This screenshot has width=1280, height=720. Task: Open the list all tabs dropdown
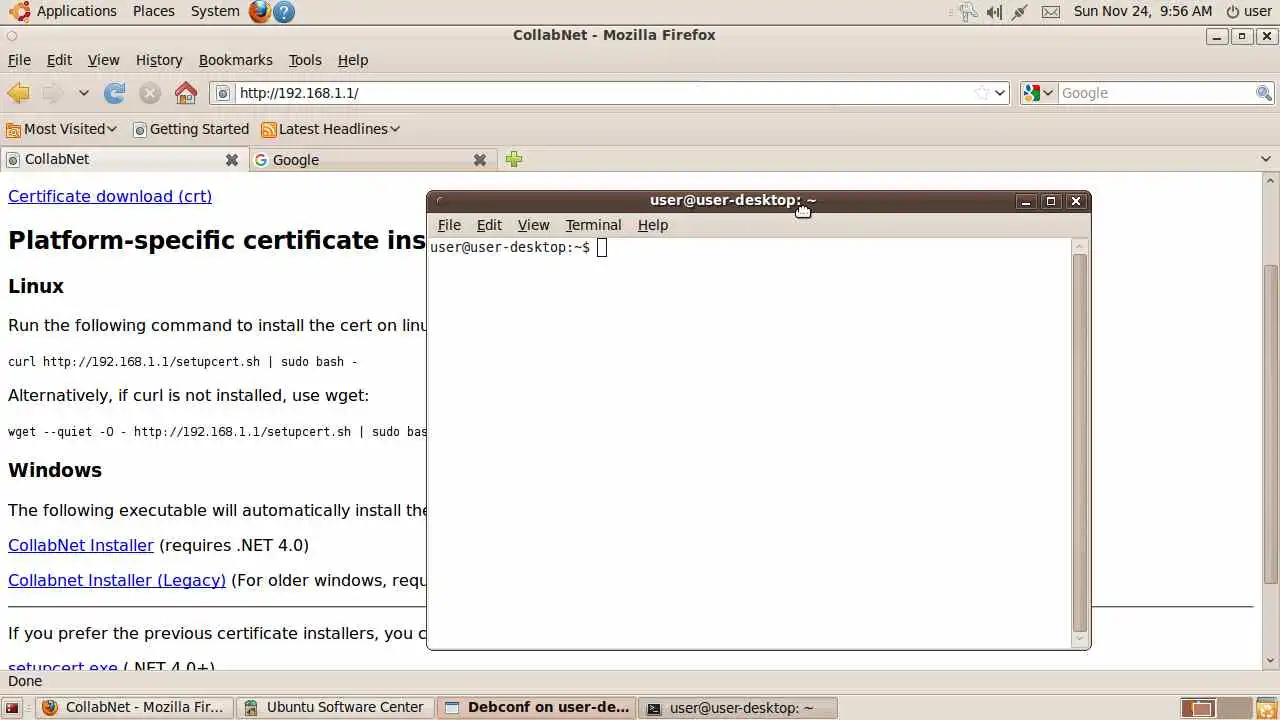(x=1267, y=159)
